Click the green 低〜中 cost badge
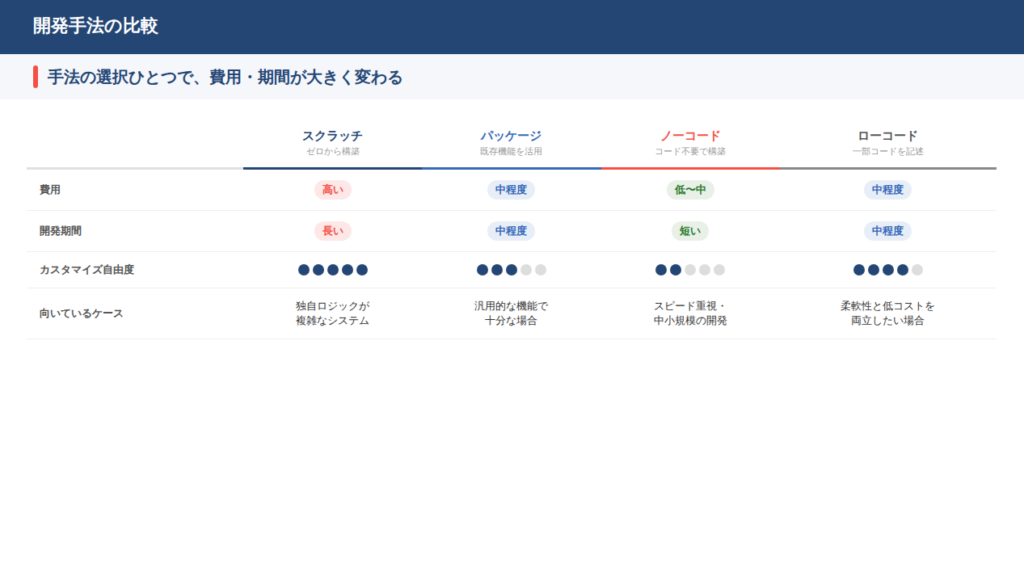1024x572 pixels. [x=690, y=190]
